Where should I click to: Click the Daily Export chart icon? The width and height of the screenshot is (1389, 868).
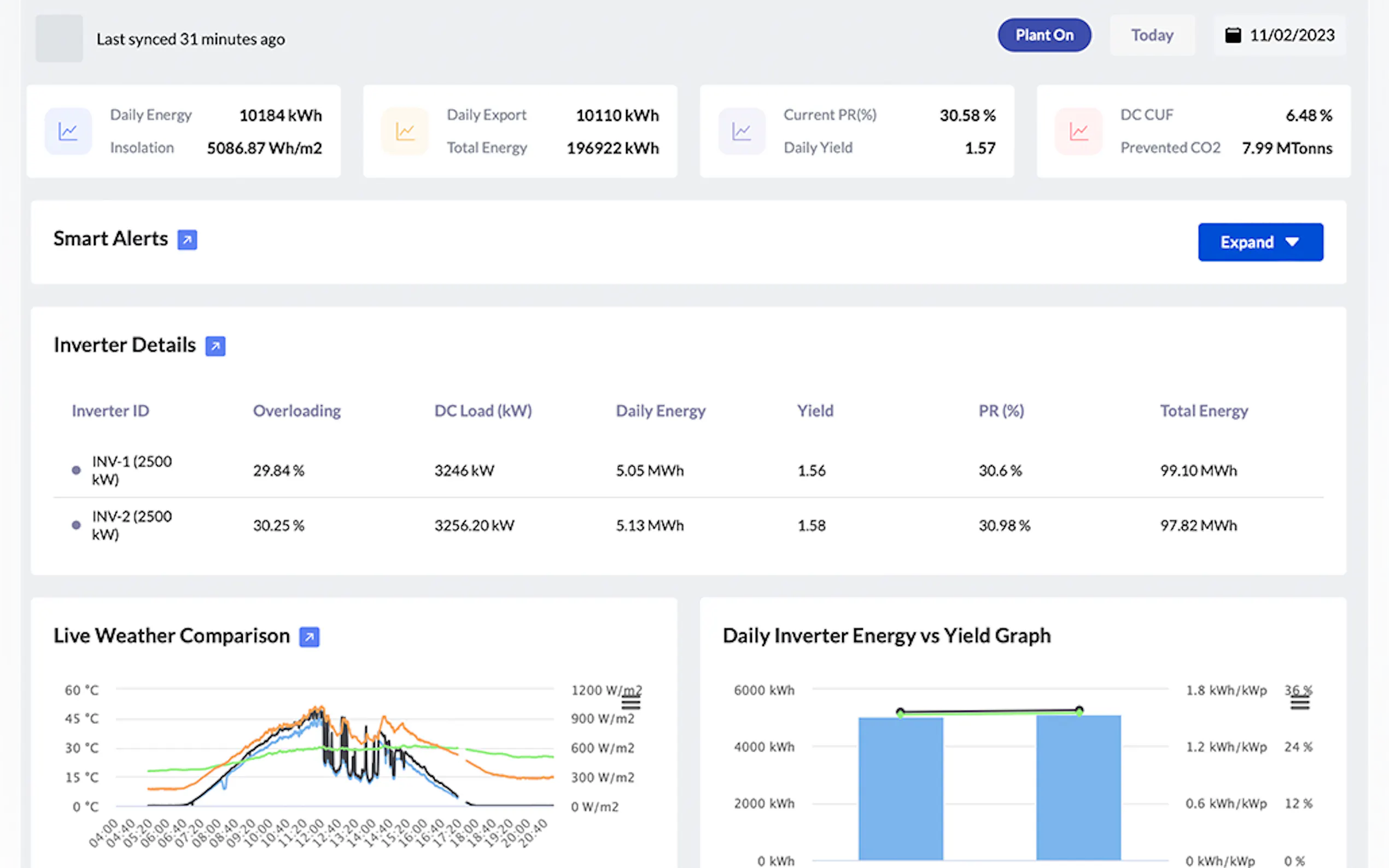405,132
